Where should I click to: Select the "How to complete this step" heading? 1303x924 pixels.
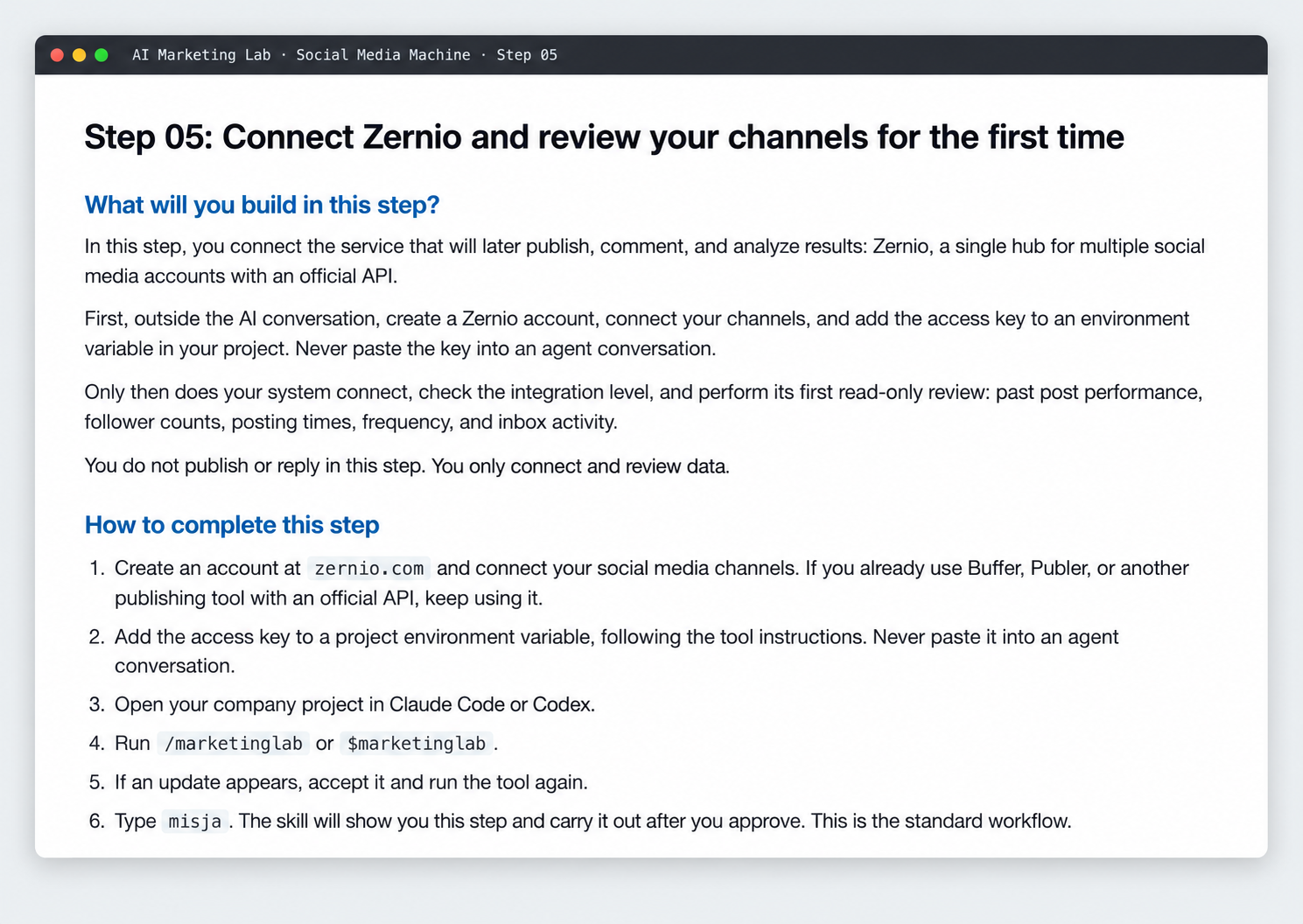(232, 525)
